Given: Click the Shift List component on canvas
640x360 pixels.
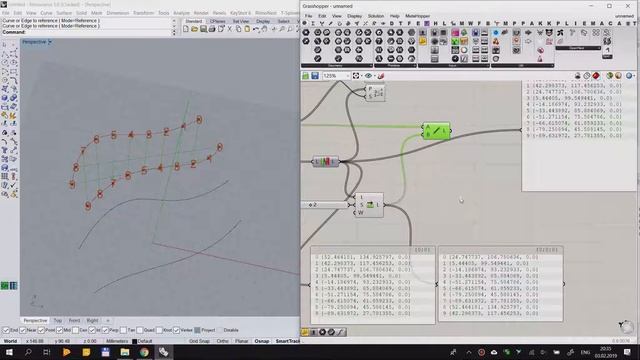Looking at the screenshot, I should coord(369,205).
